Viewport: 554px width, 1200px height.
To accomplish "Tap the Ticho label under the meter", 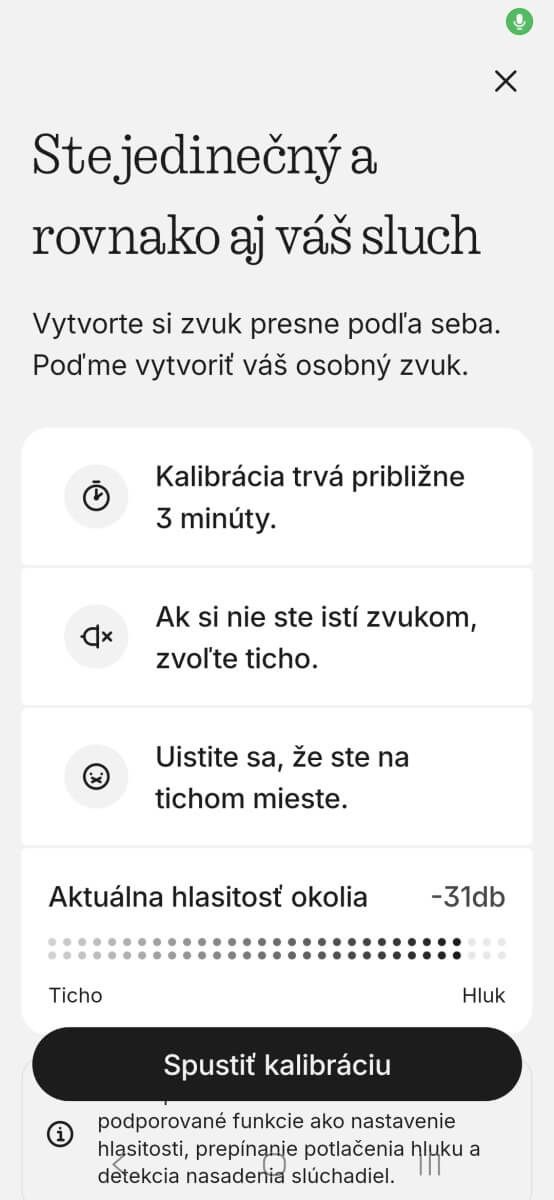I will click(x=75, y=995).
